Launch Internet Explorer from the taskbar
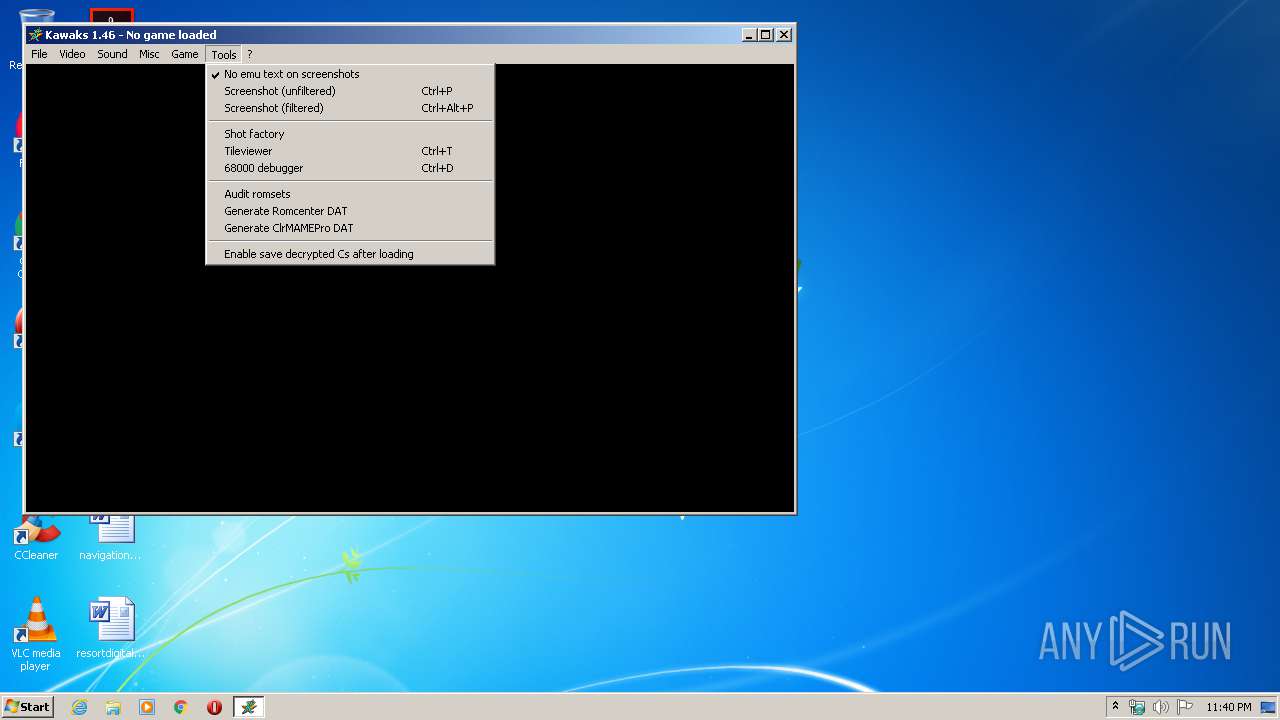Screen dimensions: 1280x720 pyautogui.click(x=79, y=707)
